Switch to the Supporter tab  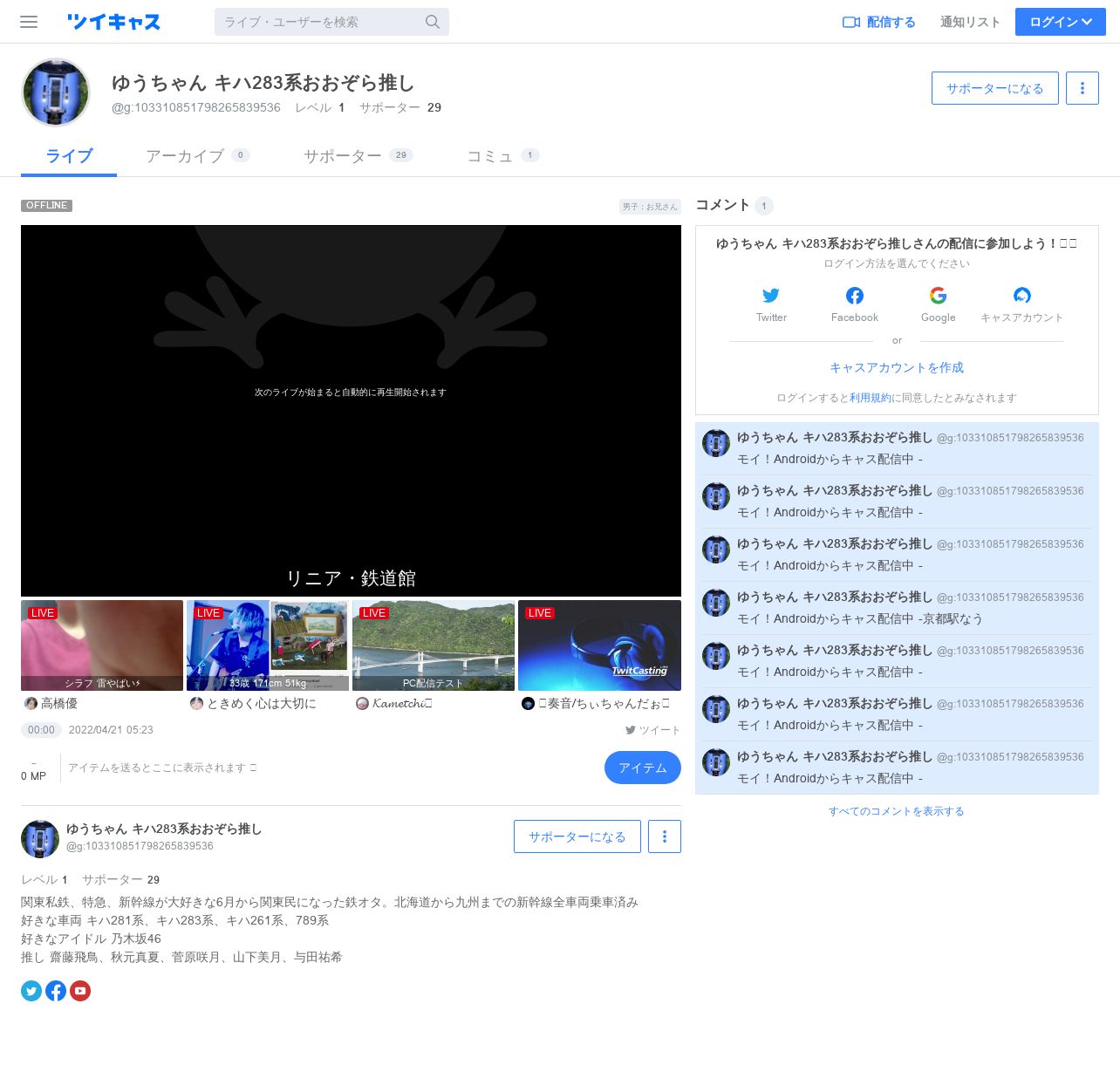(358, 156)
